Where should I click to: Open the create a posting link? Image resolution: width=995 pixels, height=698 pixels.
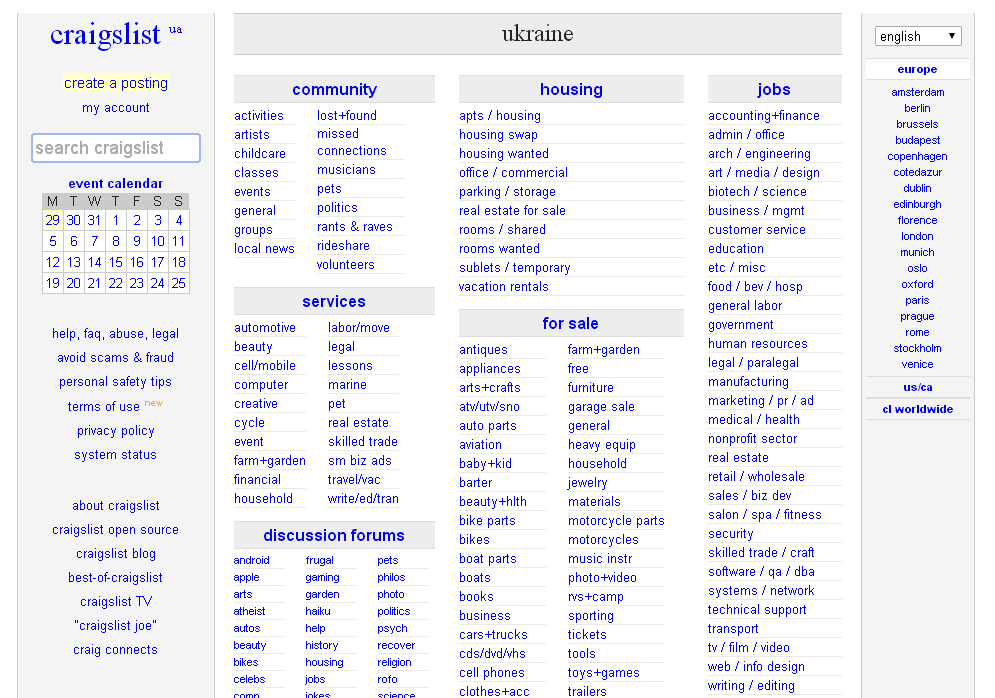116,83
